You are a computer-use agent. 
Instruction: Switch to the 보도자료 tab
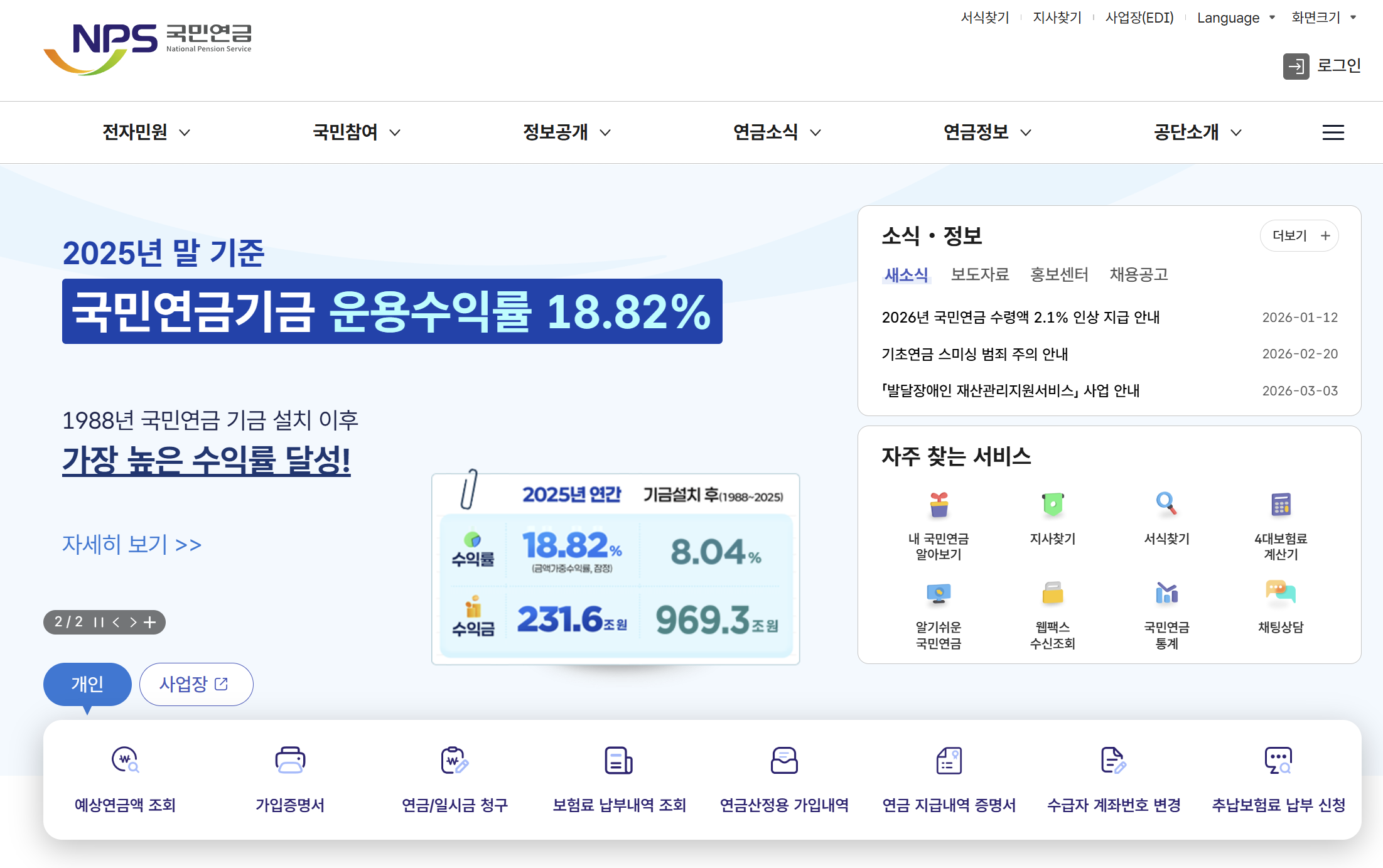(979, 274)
